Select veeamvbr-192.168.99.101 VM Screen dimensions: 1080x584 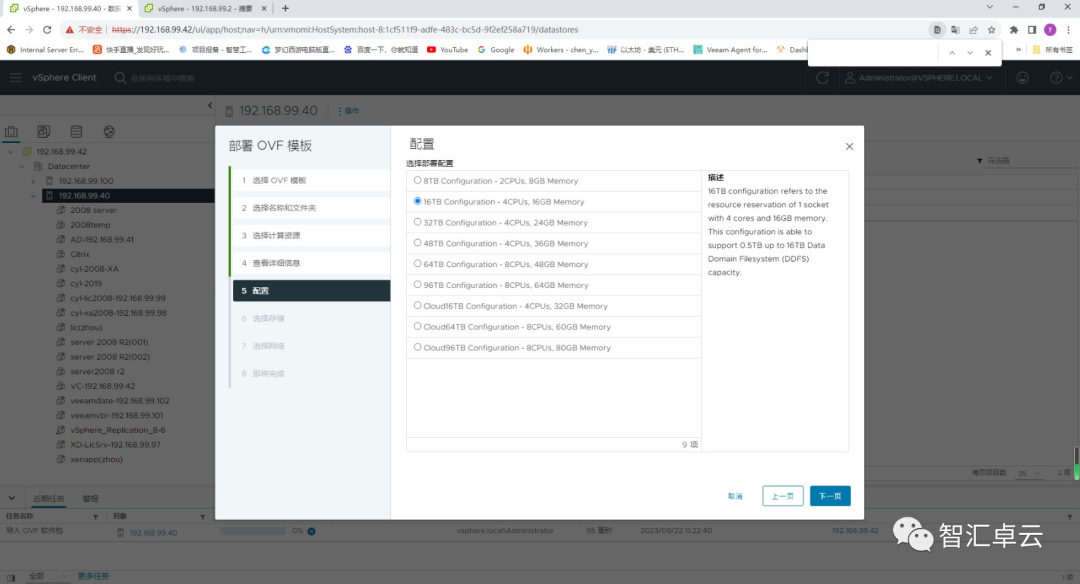click(x=116, y=415)
